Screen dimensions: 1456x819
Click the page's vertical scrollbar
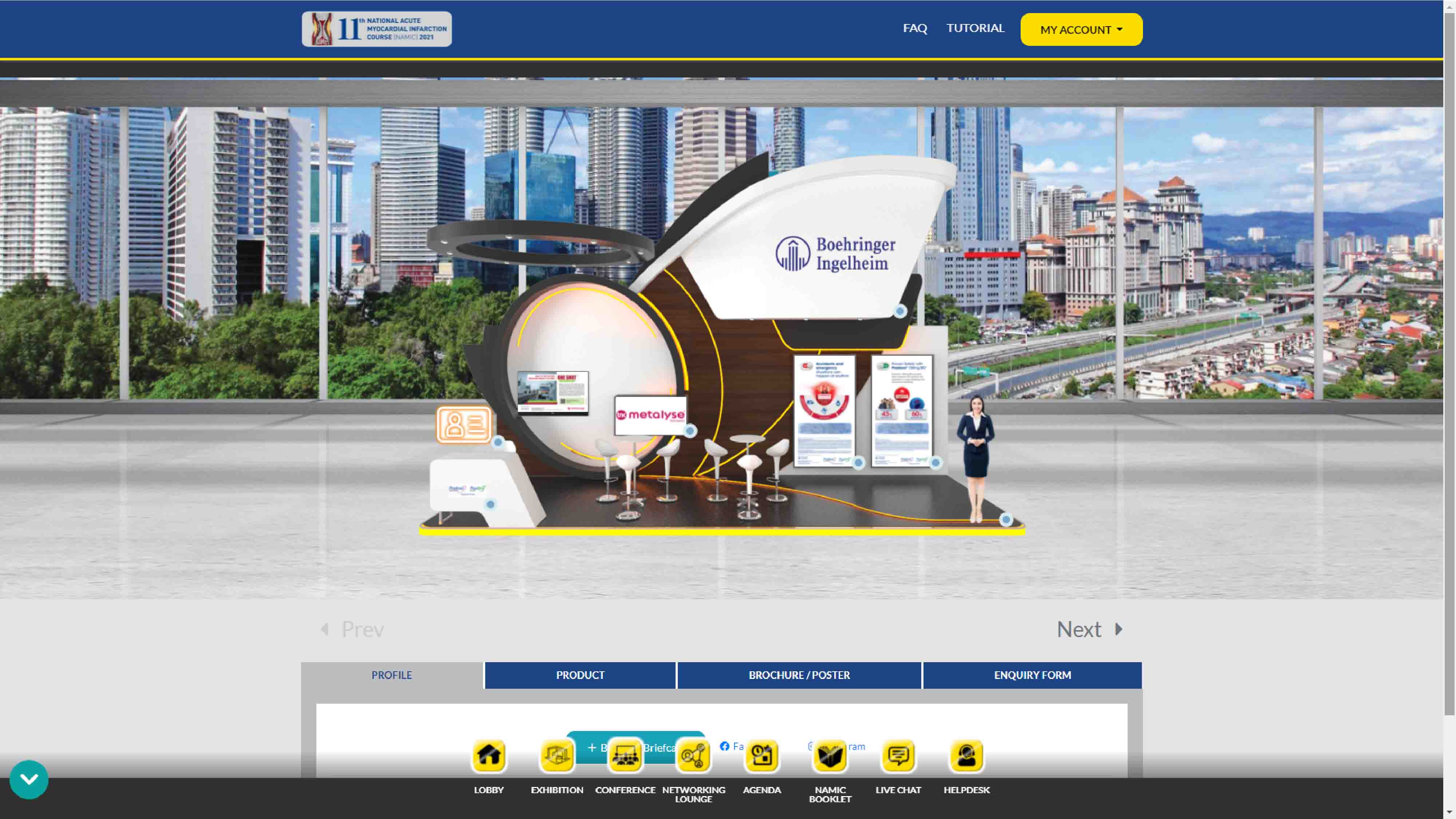(1449, 362)
